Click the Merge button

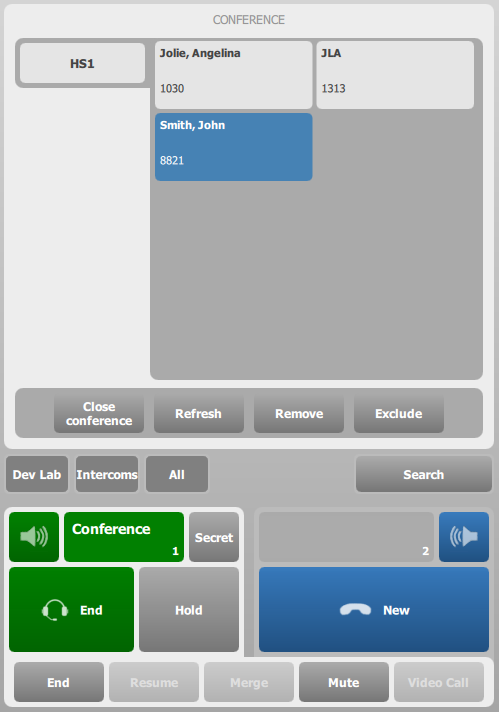(x=249, y=682)
